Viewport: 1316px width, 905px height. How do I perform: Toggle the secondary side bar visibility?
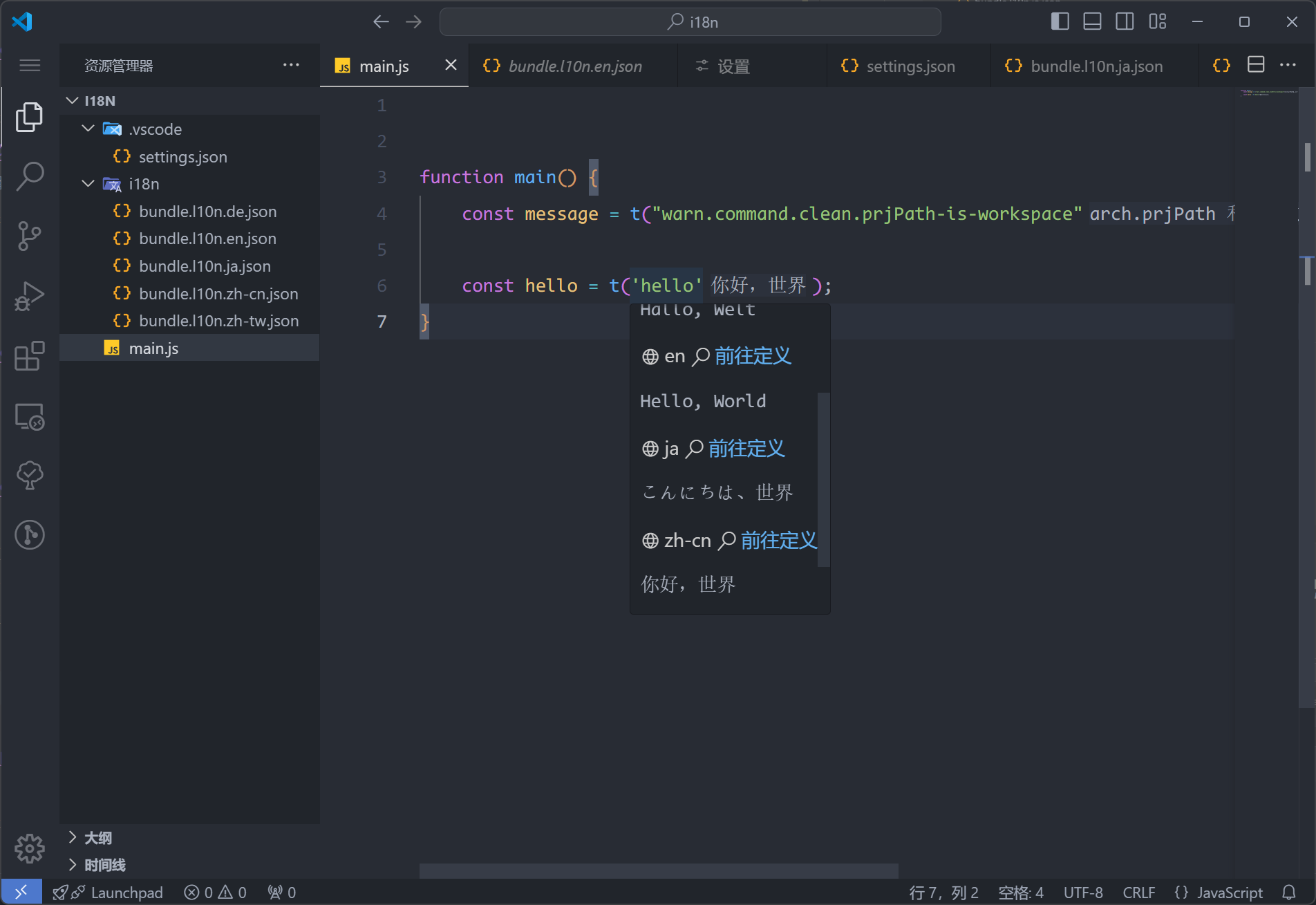point(1125,22)
